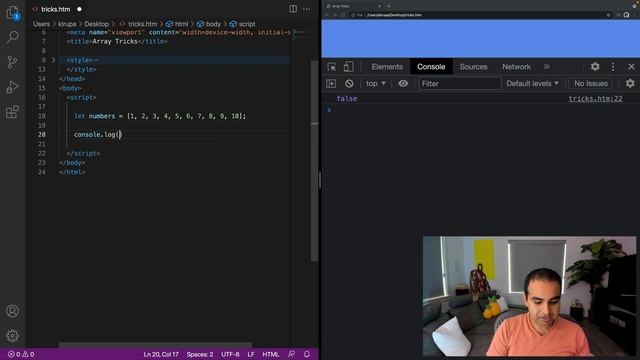Show the DevTools console sidebar

[331, 83]
